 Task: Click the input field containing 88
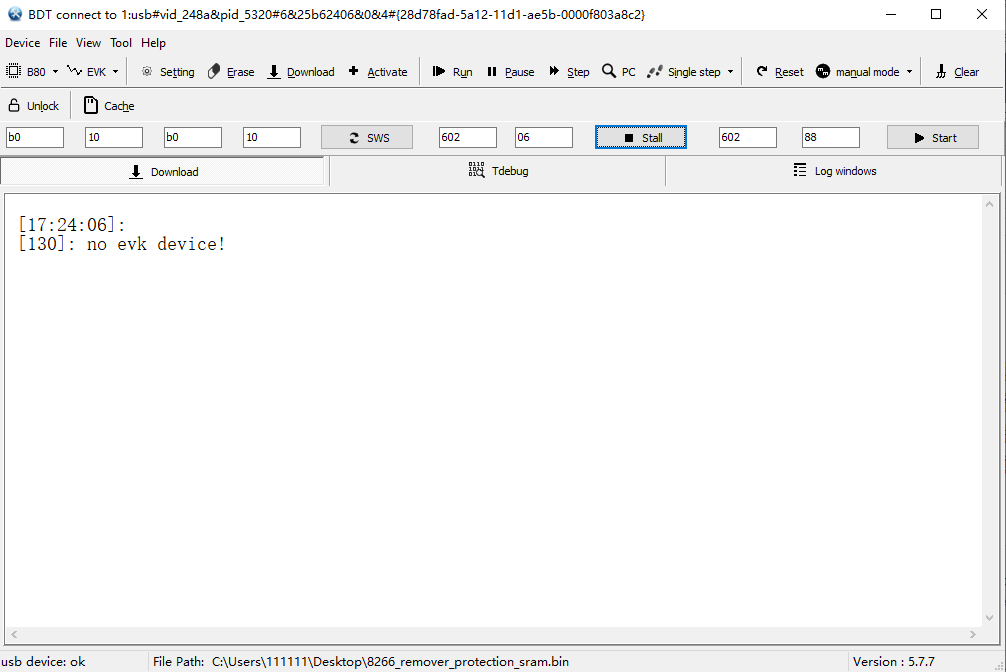[x=830, y=137]
